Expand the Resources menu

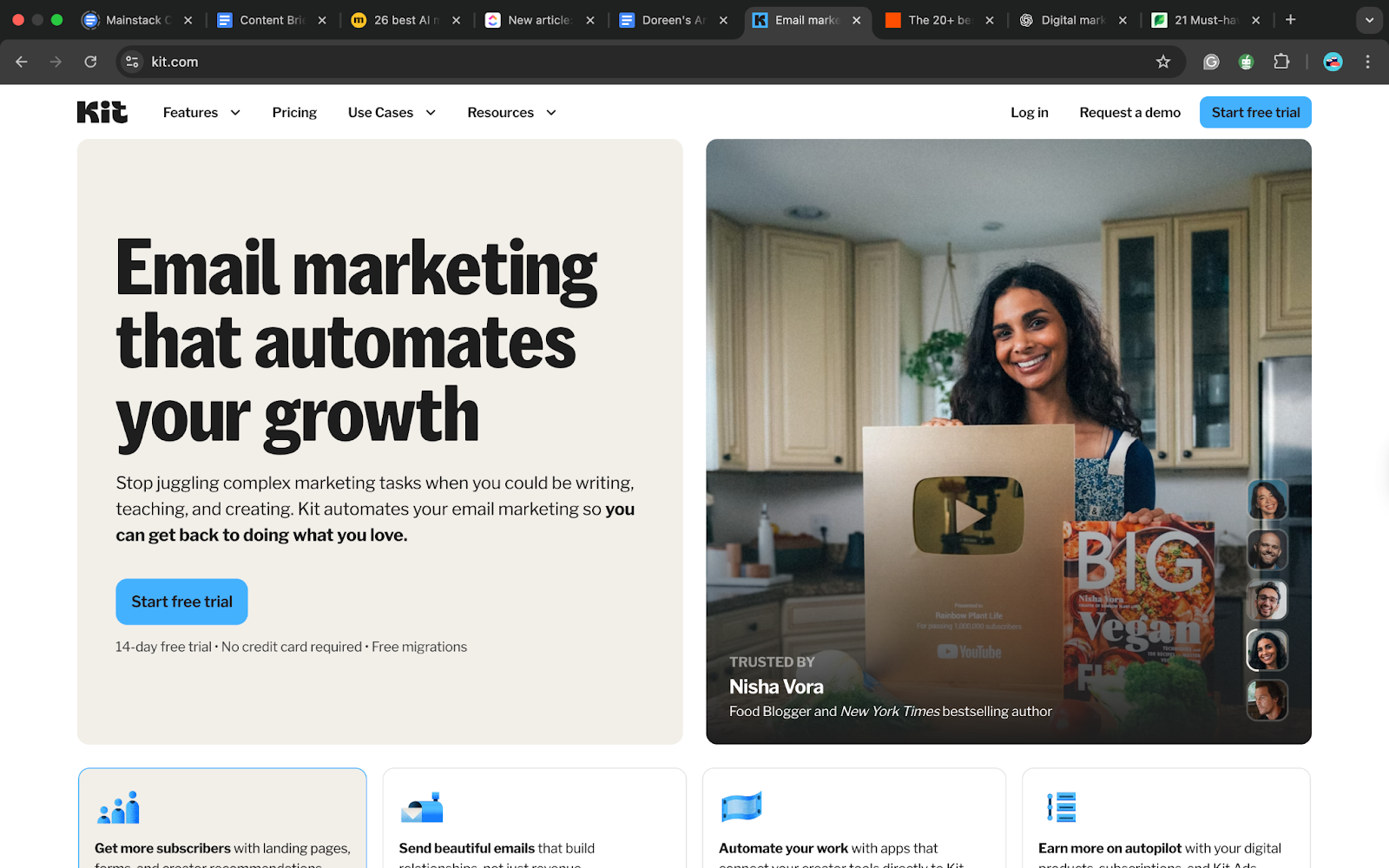pyautogui.click(x=511, y=112)
